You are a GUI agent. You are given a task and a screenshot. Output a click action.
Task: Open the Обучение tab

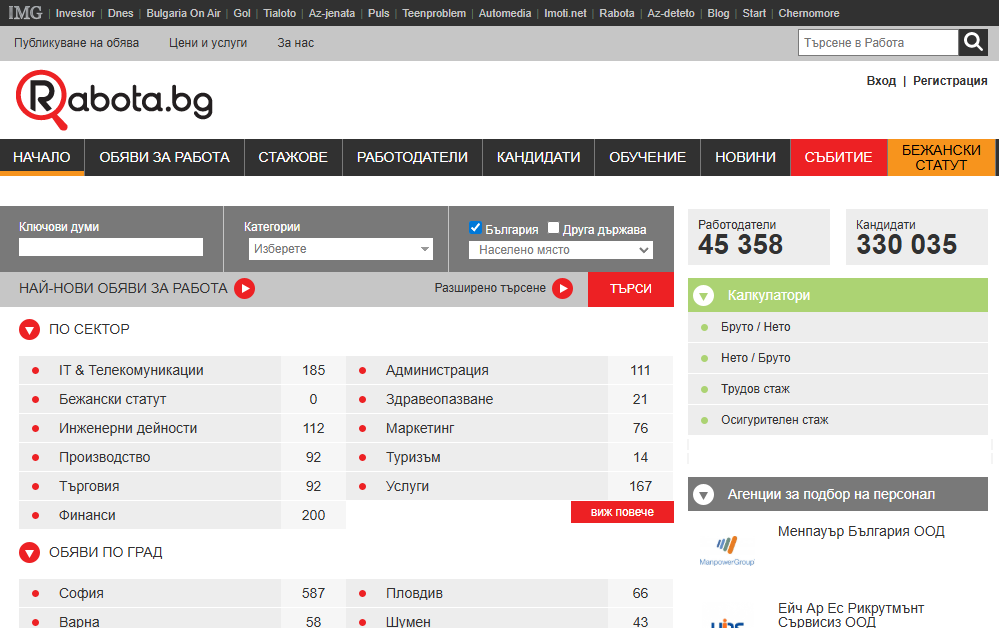(647, 157)
